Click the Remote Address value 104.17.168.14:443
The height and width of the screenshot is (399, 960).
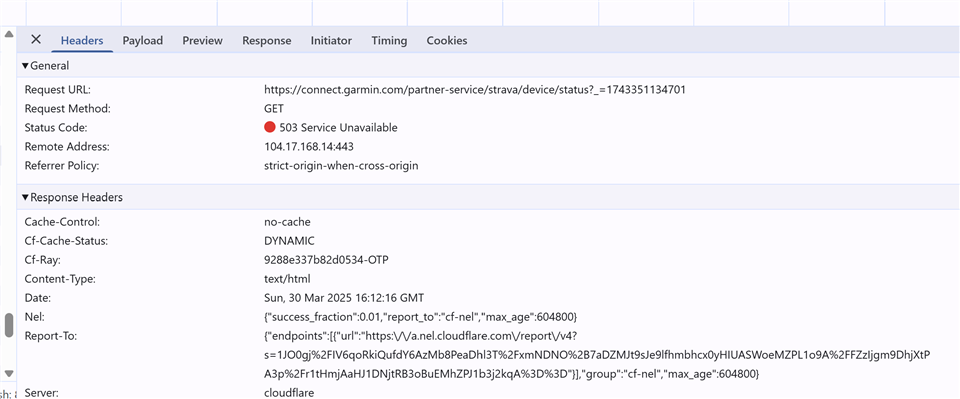tap(309, 147)
